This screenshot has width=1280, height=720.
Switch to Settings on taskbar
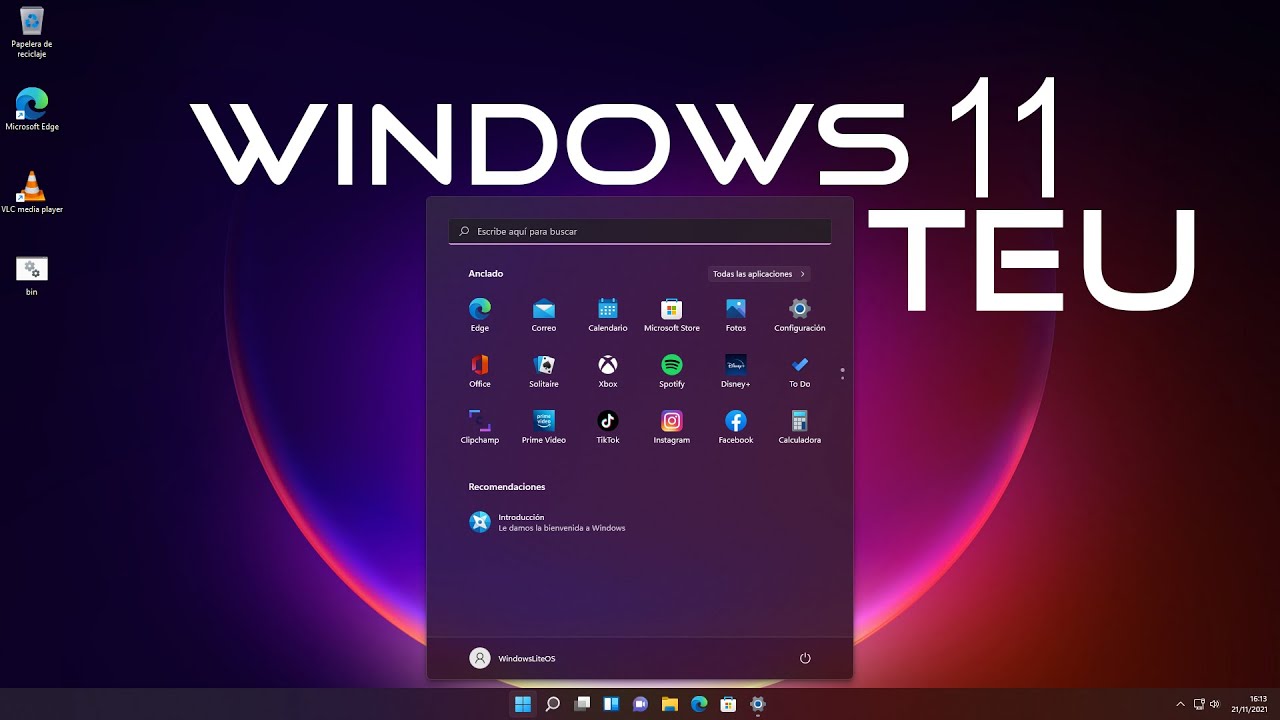(758, 704)
